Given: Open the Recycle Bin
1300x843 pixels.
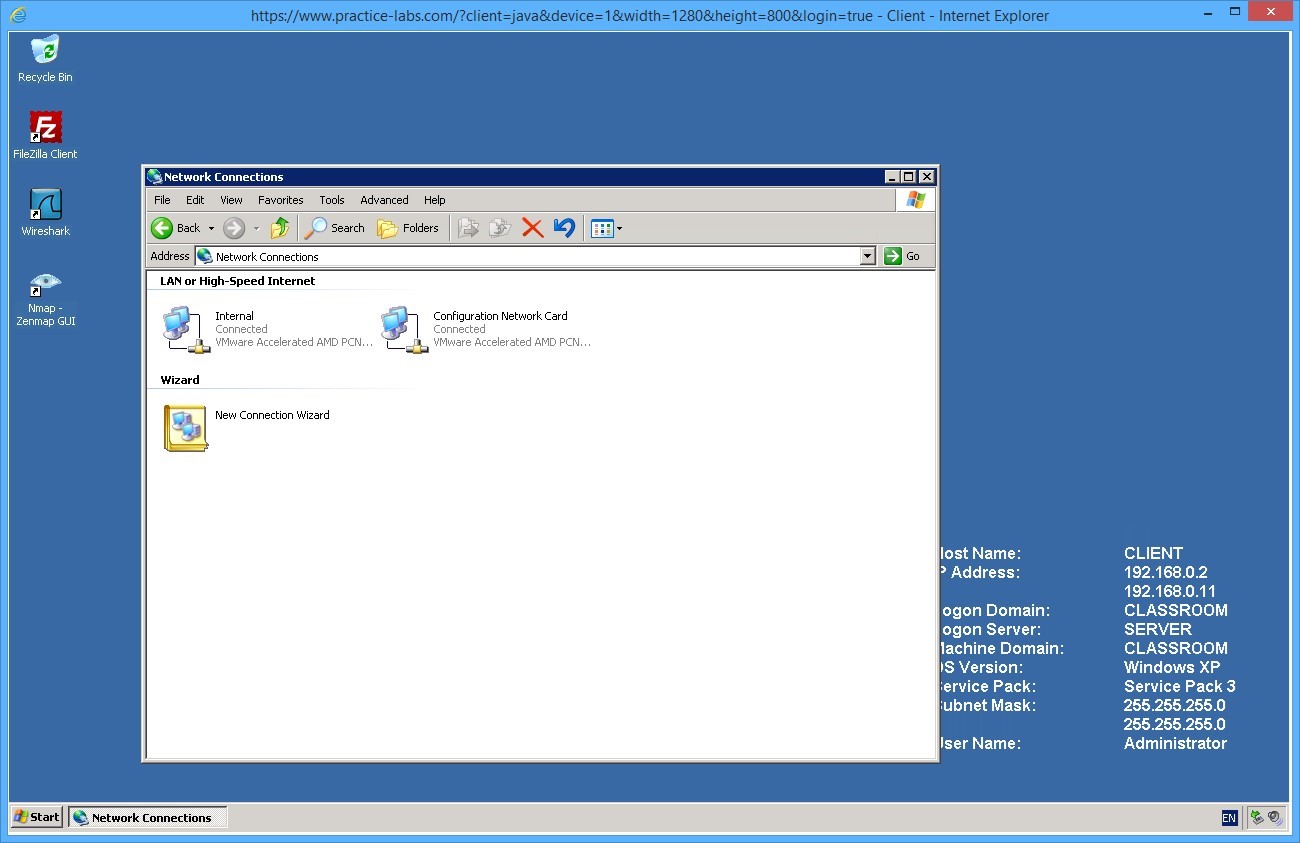Looking at the screenshot, I should click(x=45, y=52).
